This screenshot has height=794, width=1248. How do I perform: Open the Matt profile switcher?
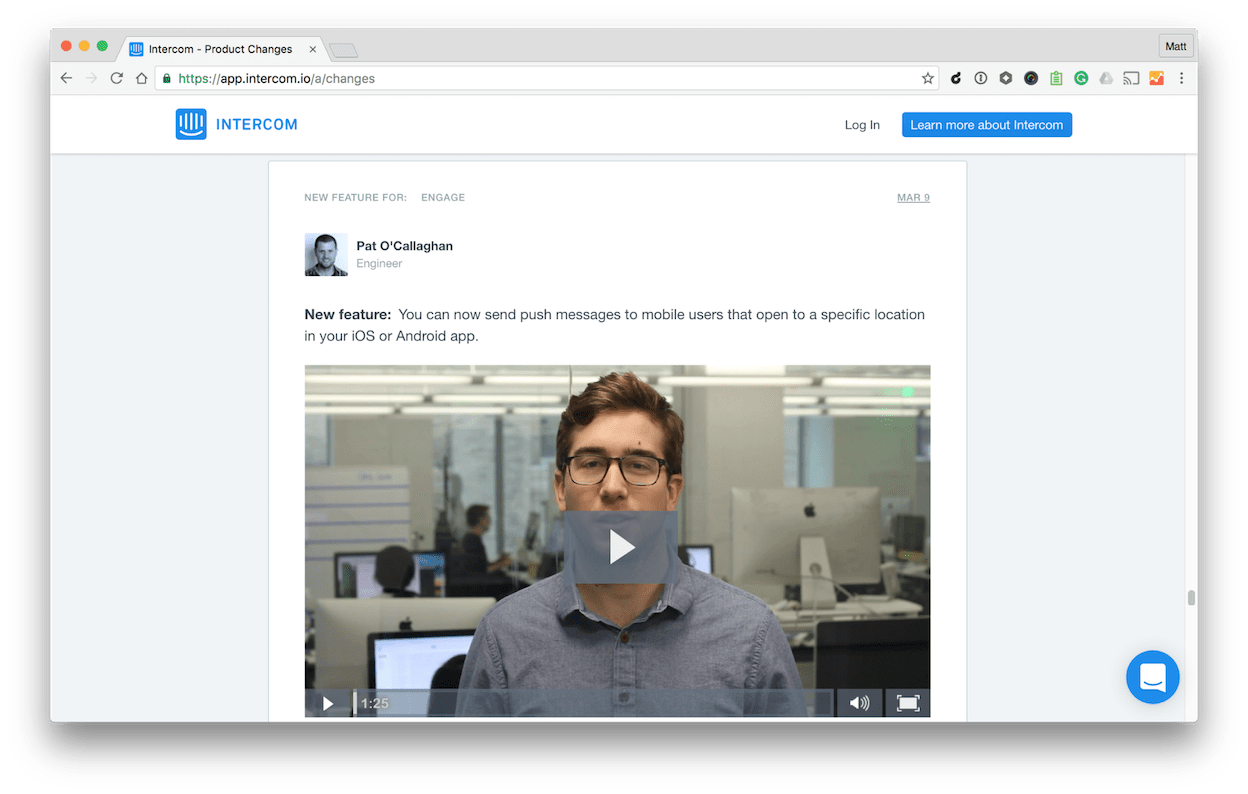(1176, 47)
